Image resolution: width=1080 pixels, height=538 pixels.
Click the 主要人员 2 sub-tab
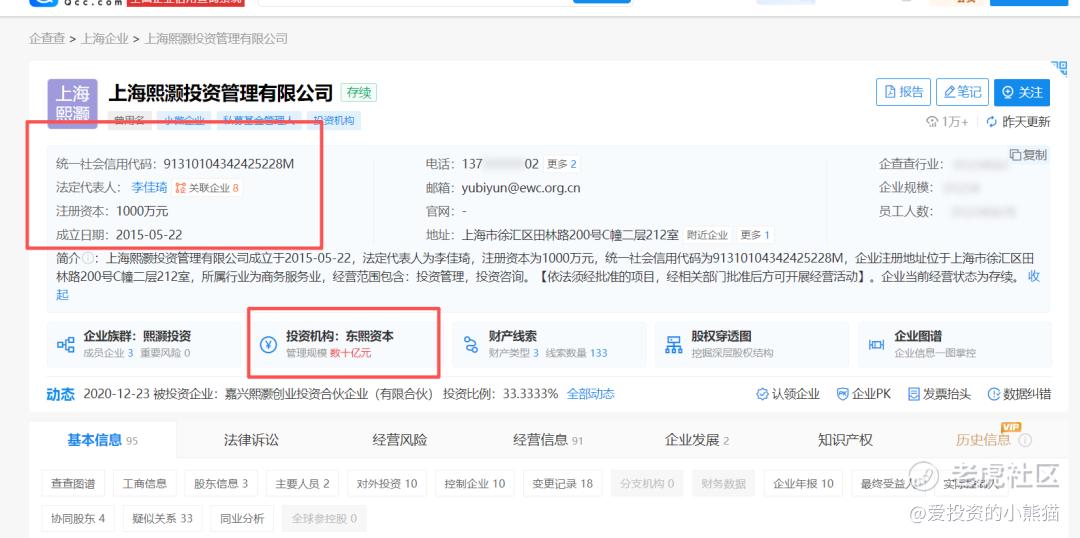[x=302, y=484]
